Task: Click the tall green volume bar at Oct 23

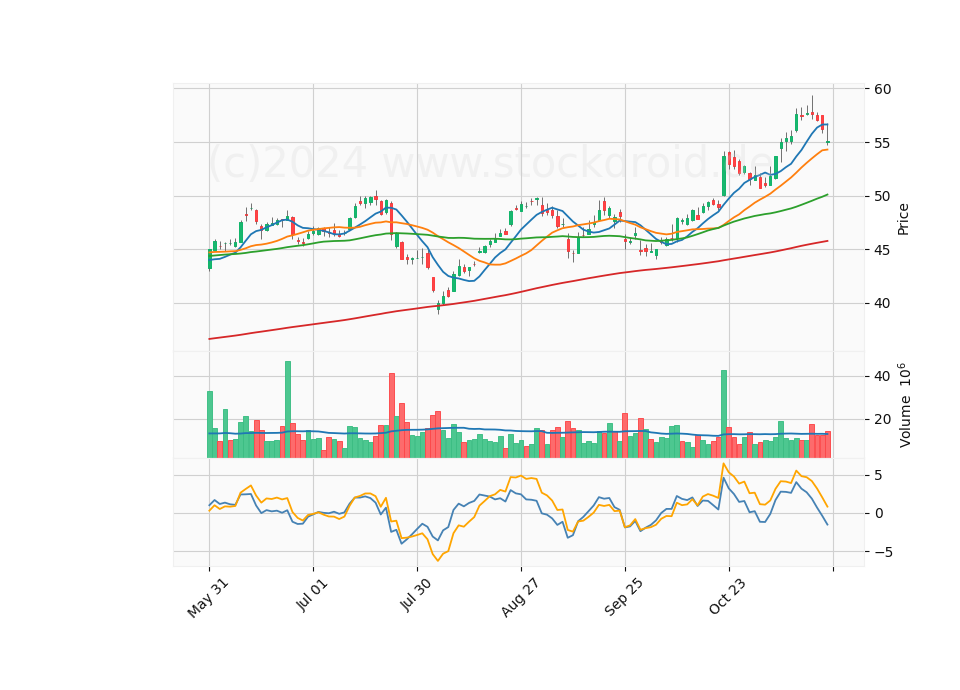Action: [x=724, y=414]
